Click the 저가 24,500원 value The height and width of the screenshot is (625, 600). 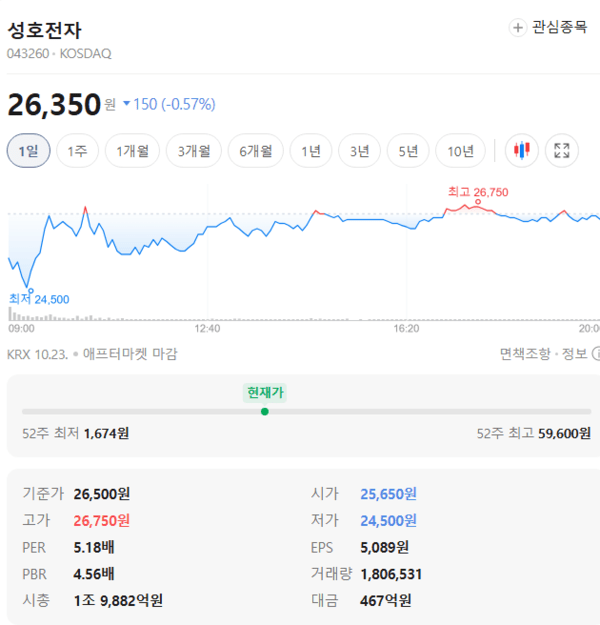pos(388,521)
